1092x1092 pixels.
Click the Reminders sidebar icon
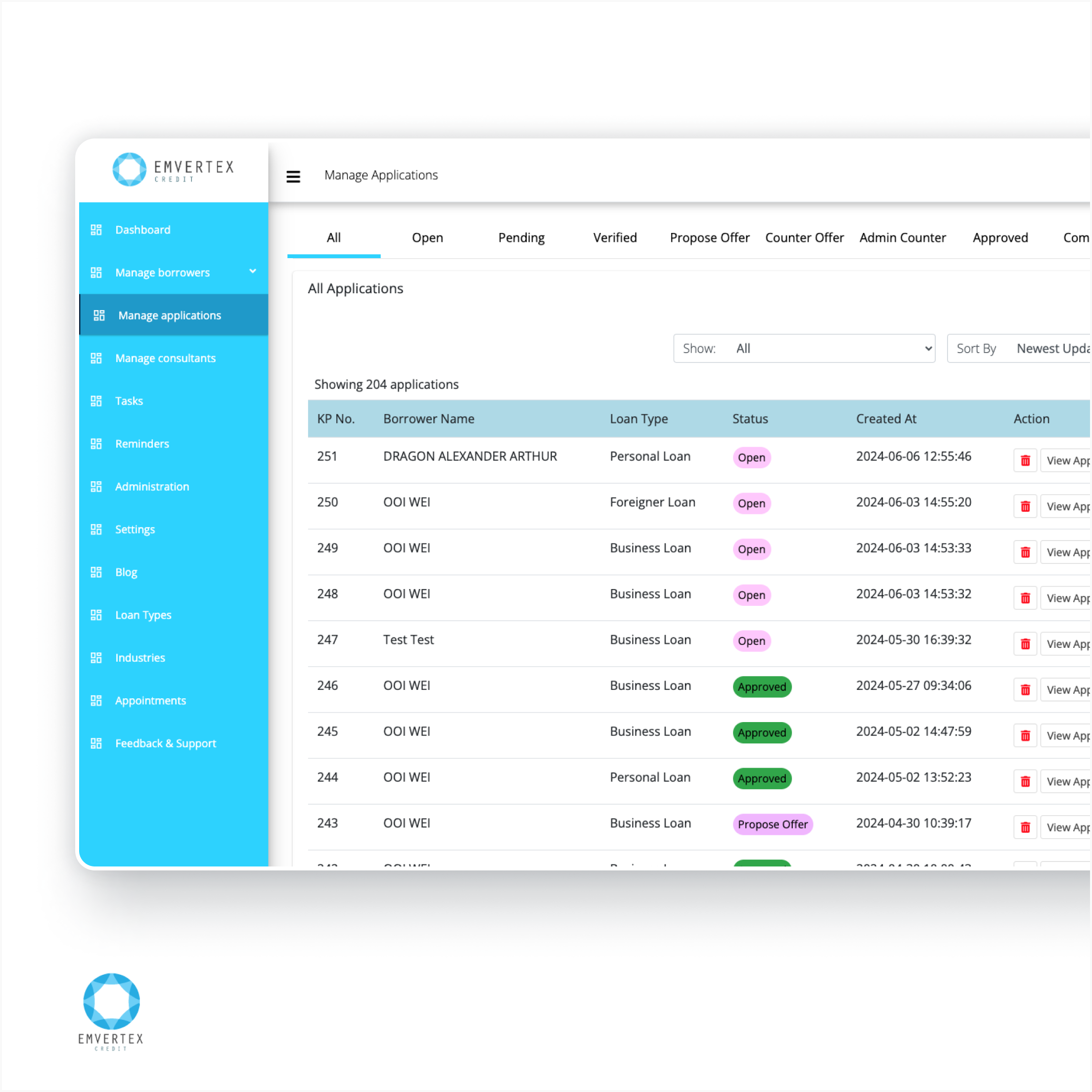tap(96, 444)
